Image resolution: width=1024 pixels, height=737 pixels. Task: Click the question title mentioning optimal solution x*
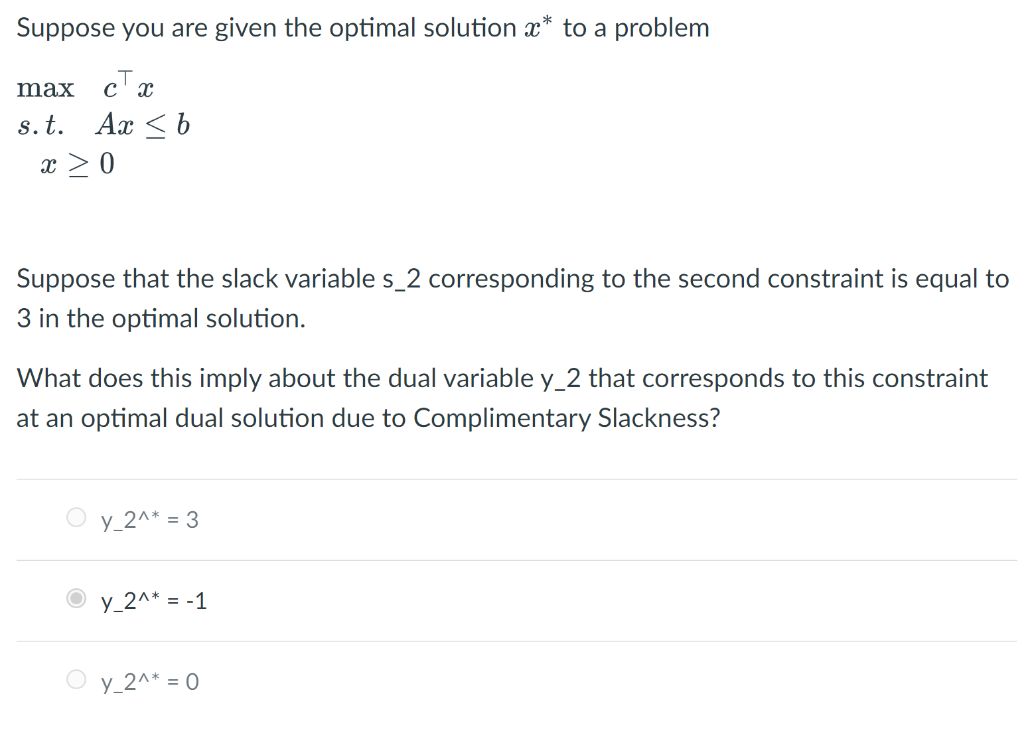pyautogui.click(x=364, y=27)
